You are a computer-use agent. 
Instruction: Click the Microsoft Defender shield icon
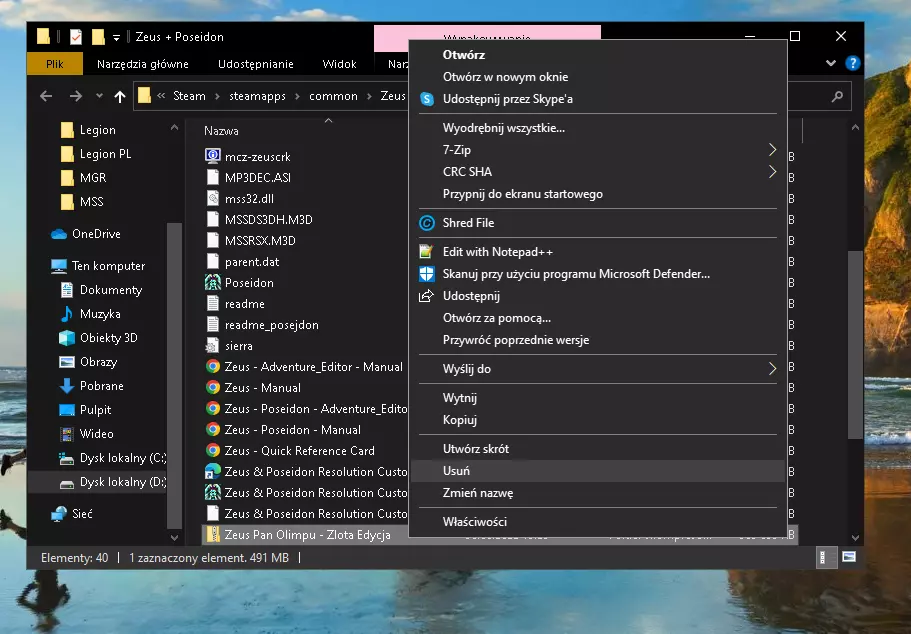(x=427, y=274)
